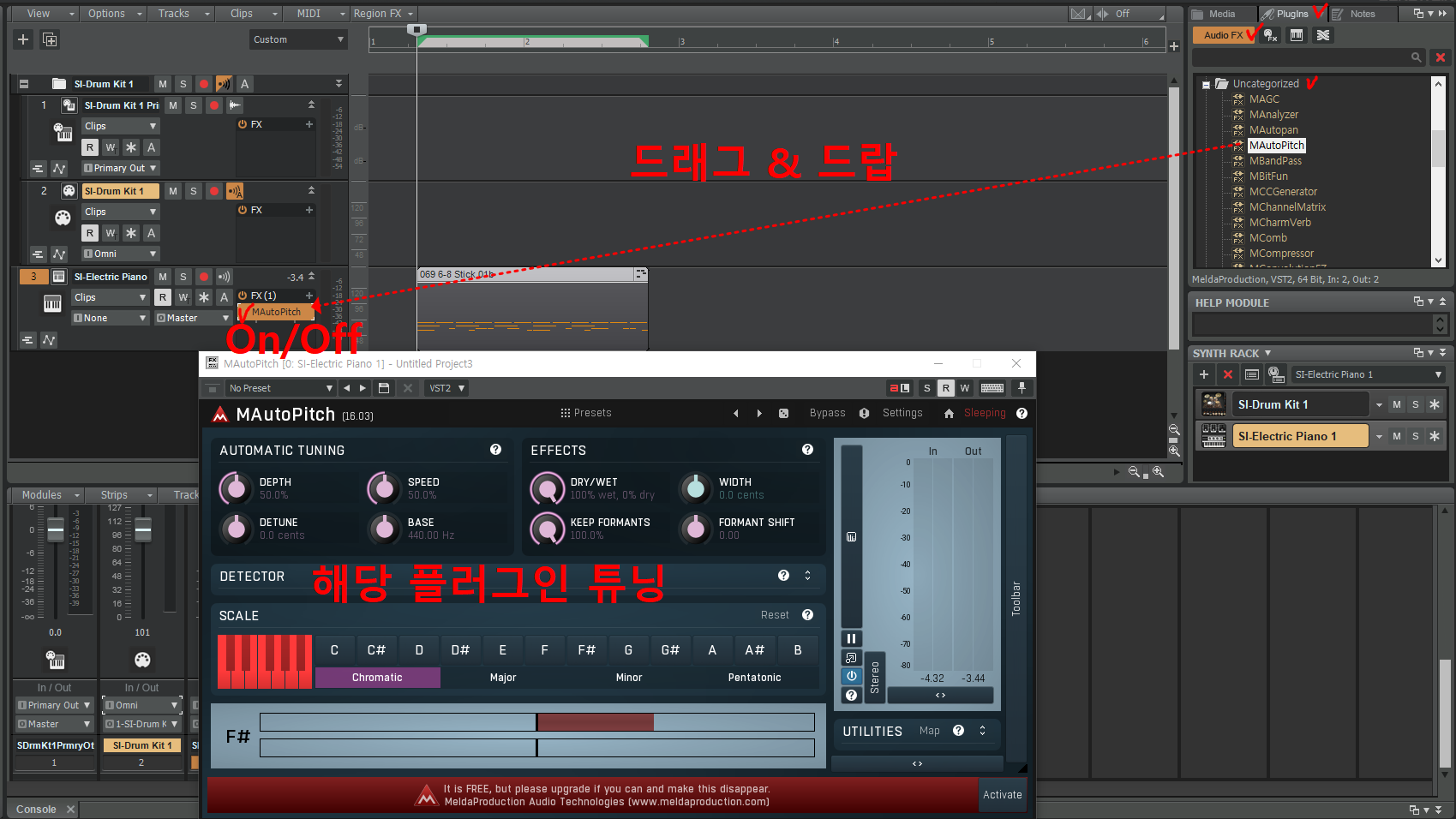Open Synth Rack insert options icon

[x=1276, y=374]
